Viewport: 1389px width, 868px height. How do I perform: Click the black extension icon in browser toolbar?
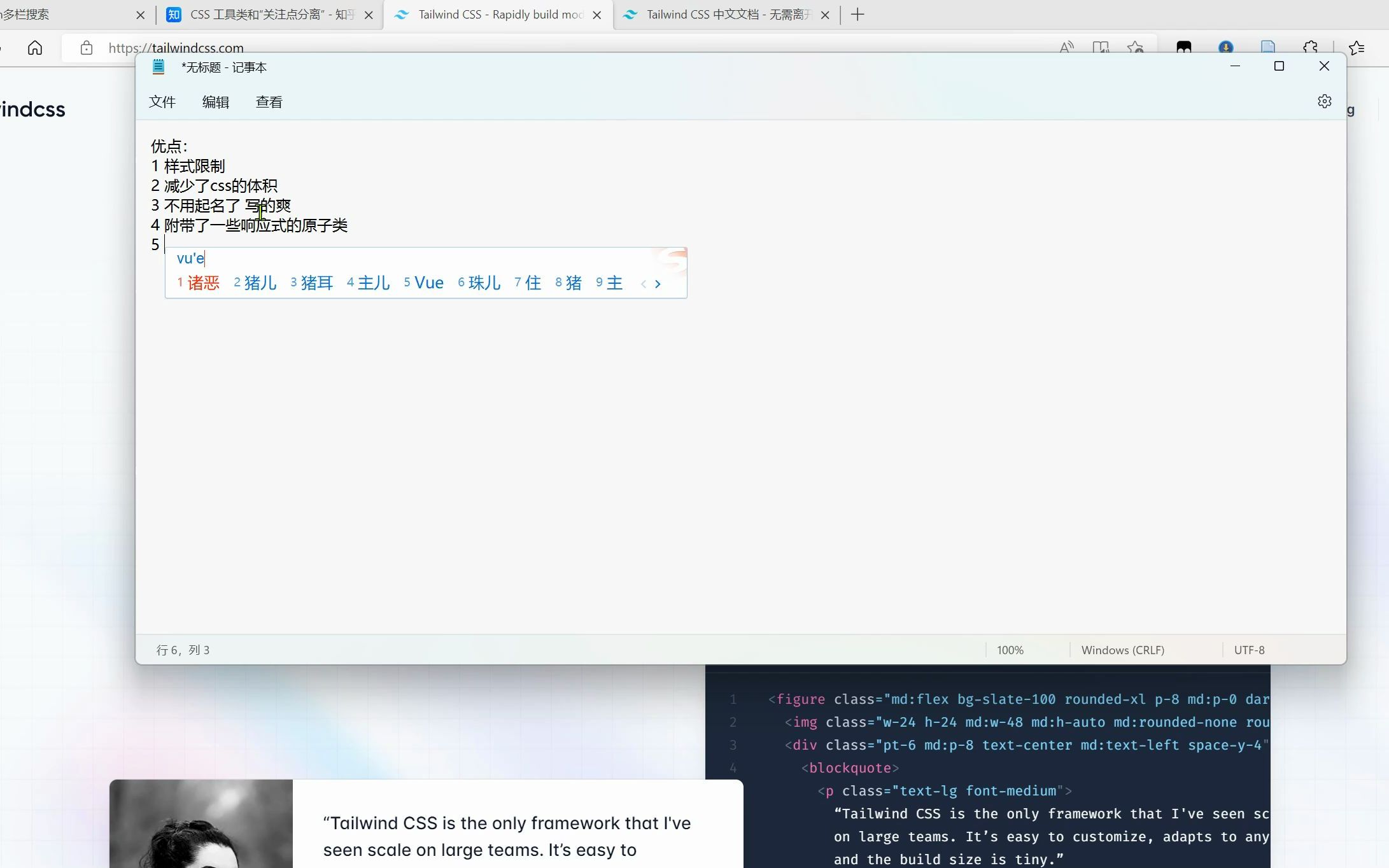[1183, 48]
